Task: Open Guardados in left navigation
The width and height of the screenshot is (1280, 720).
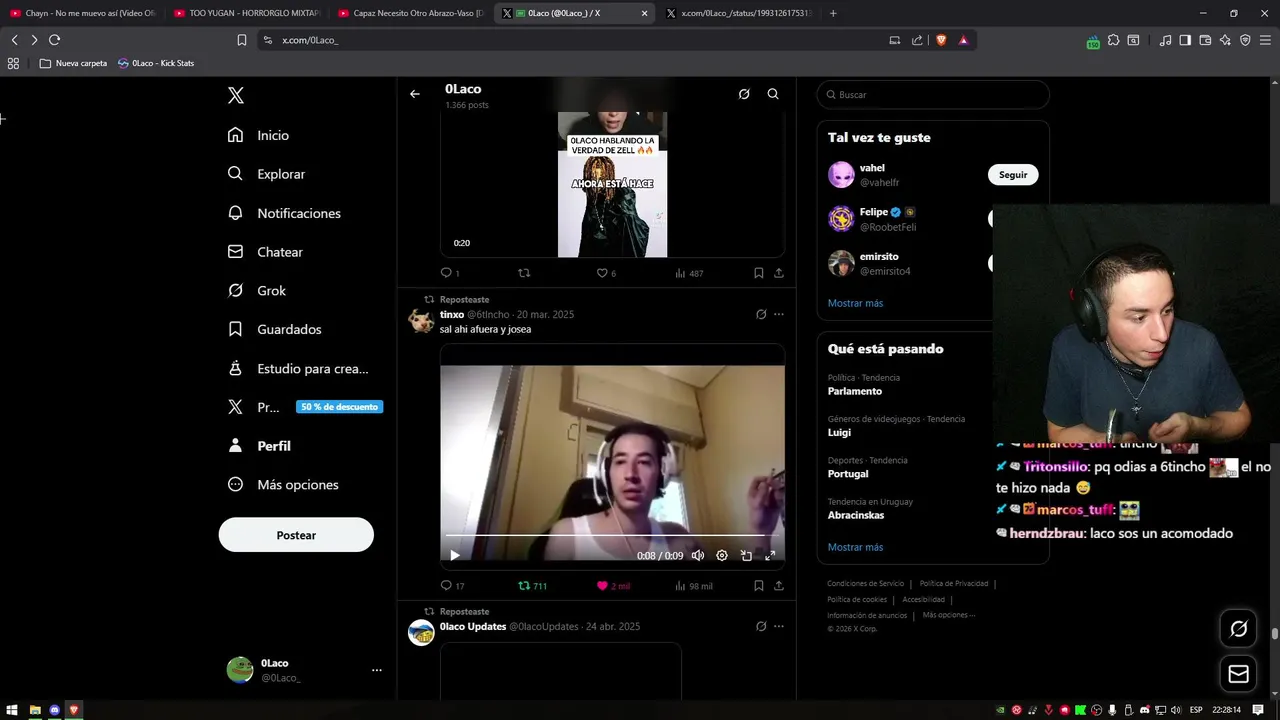Action: coord(275,329)
